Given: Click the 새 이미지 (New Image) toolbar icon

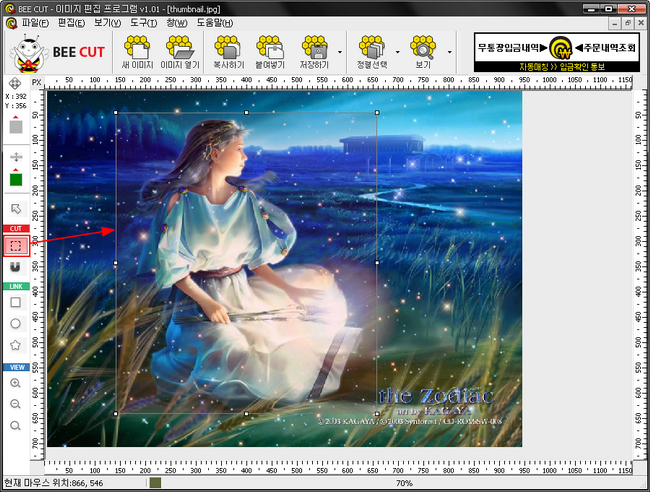Looking at the screenshot, I should point(136,51).
